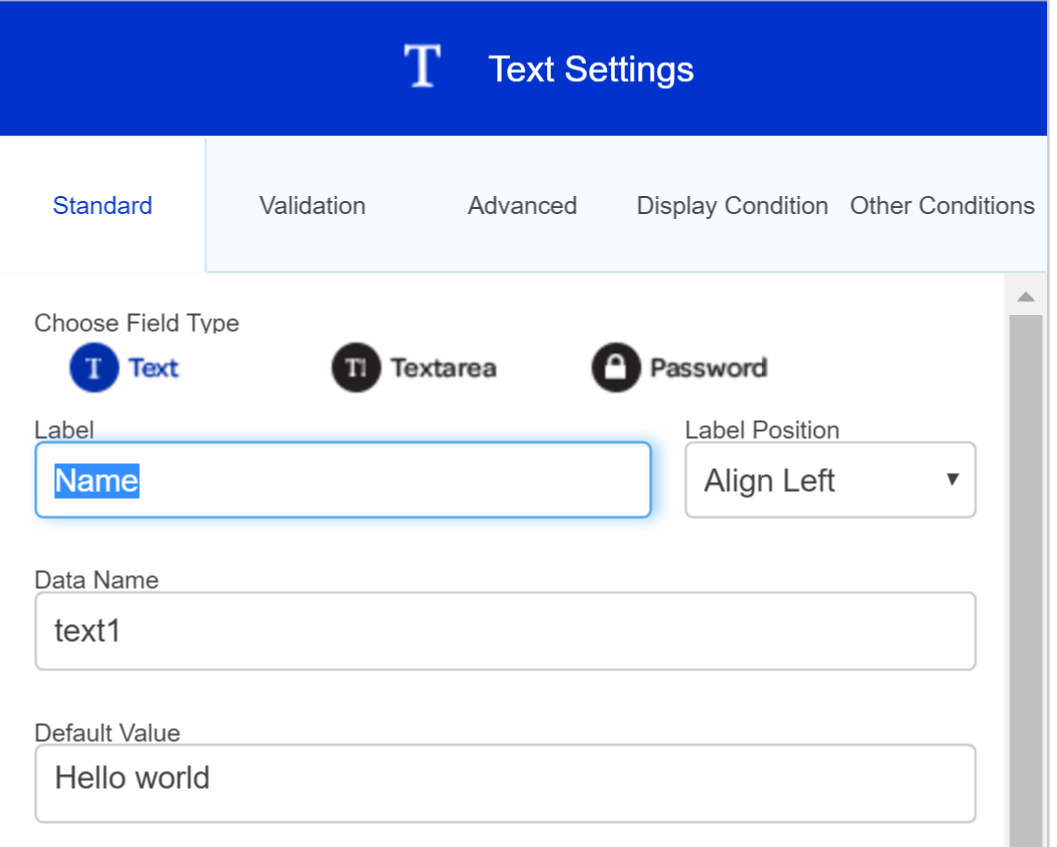Return to the Standard tab
The image size is (1057, 847).
click(102, 205)
